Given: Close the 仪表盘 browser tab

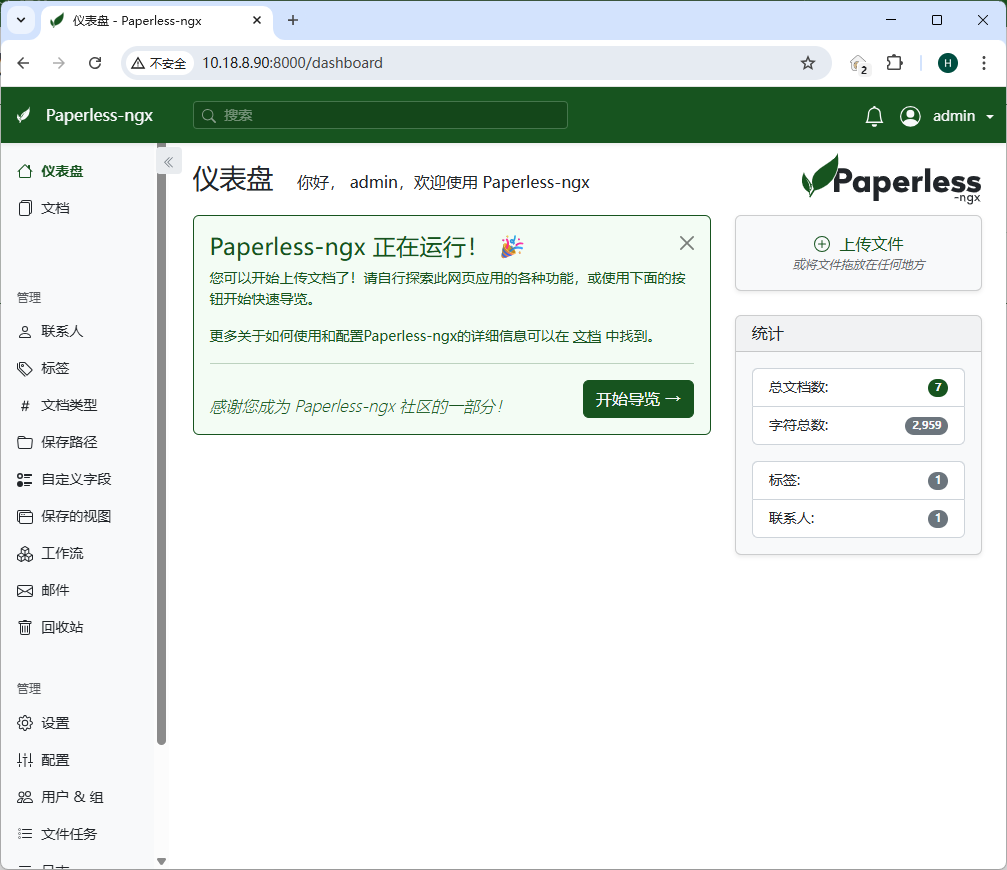Looking at the screenshot, I should tap(257, 21).
